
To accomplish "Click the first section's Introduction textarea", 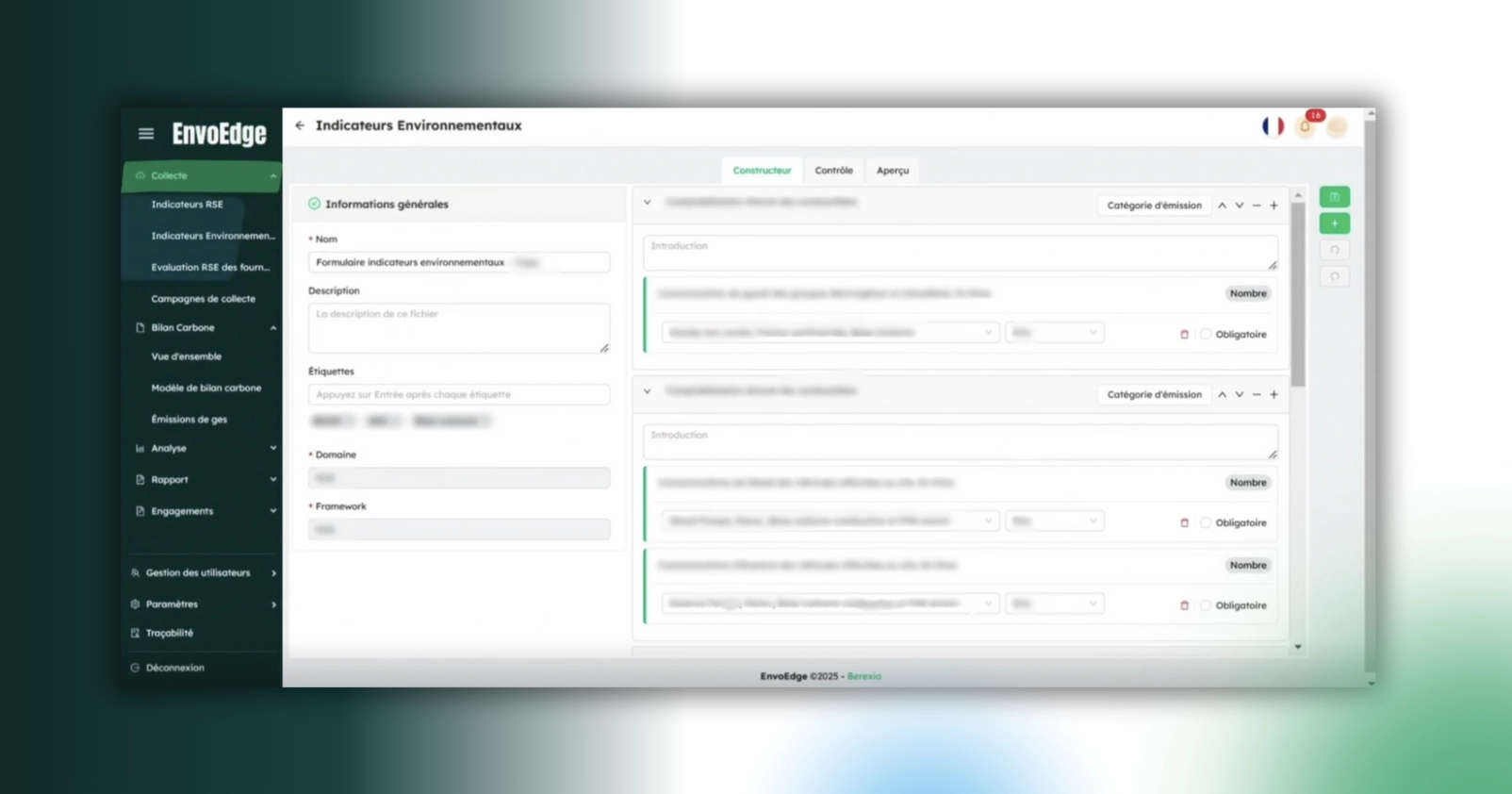I will 960,254.
